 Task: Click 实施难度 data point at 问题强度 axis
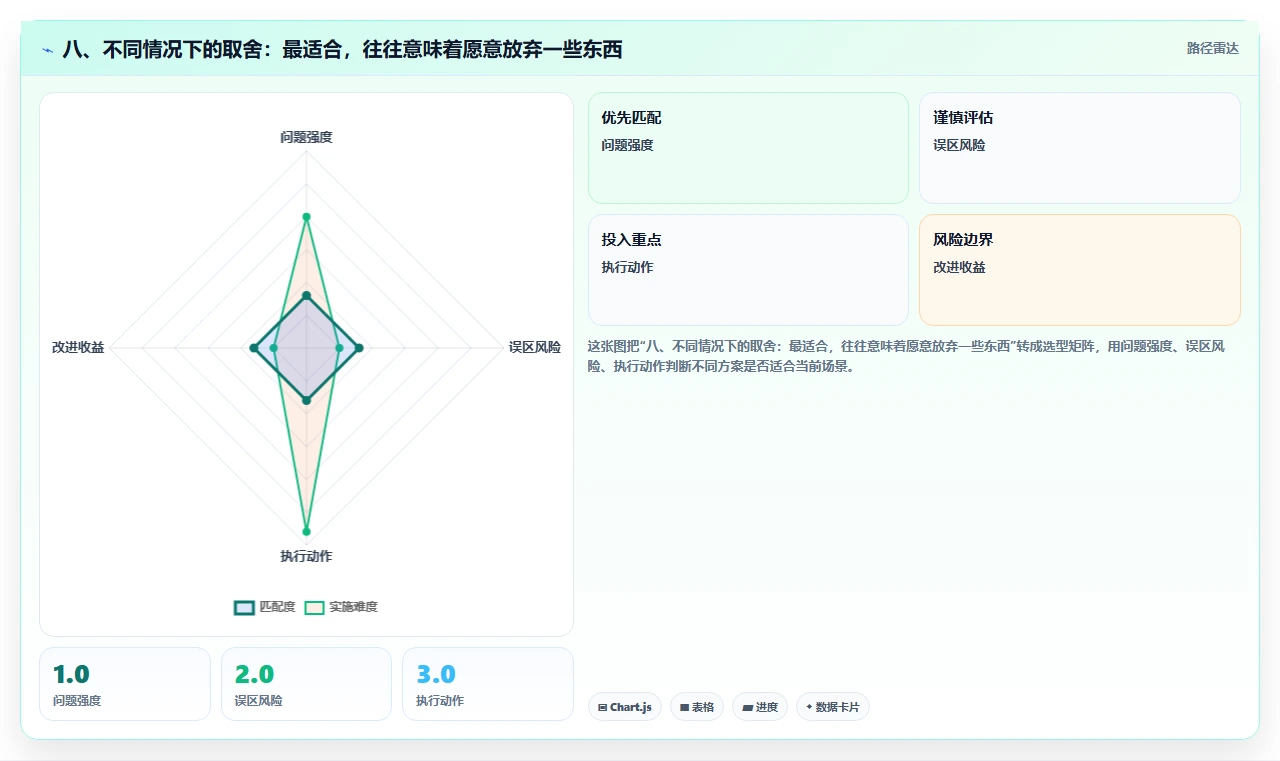point(306,217)
